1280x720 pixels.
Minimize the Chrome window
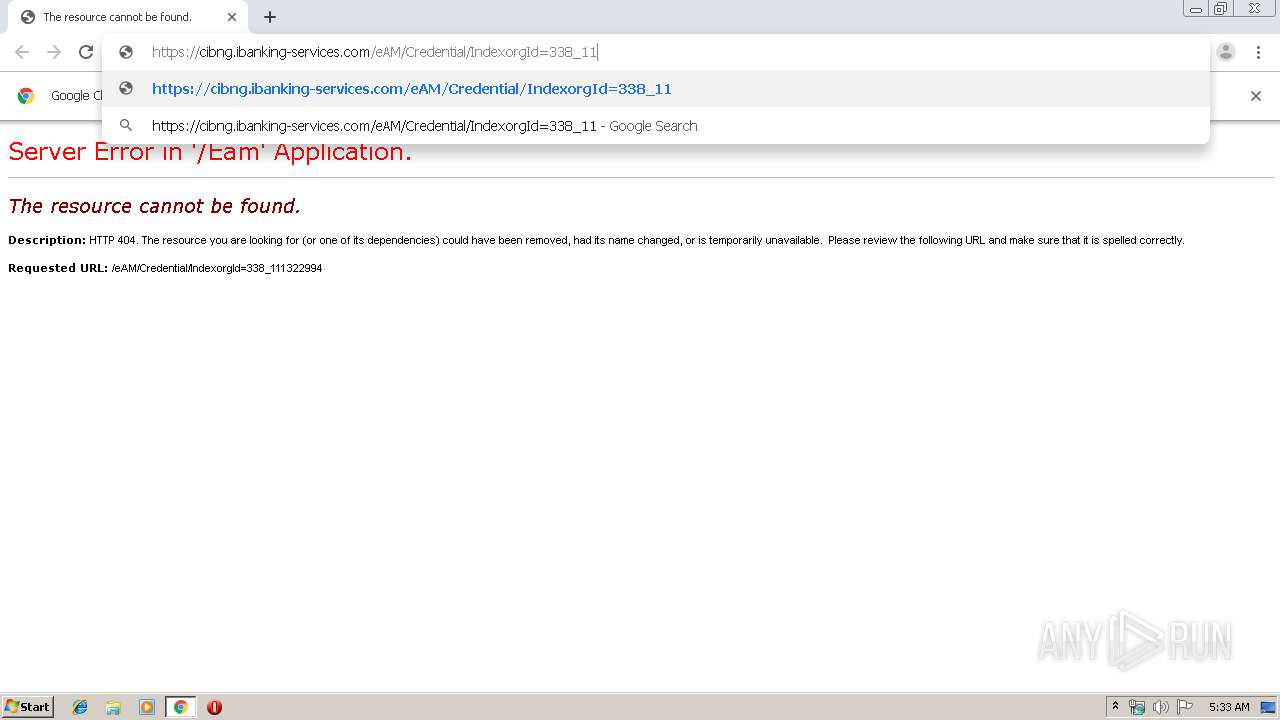tap(1196, 9)
